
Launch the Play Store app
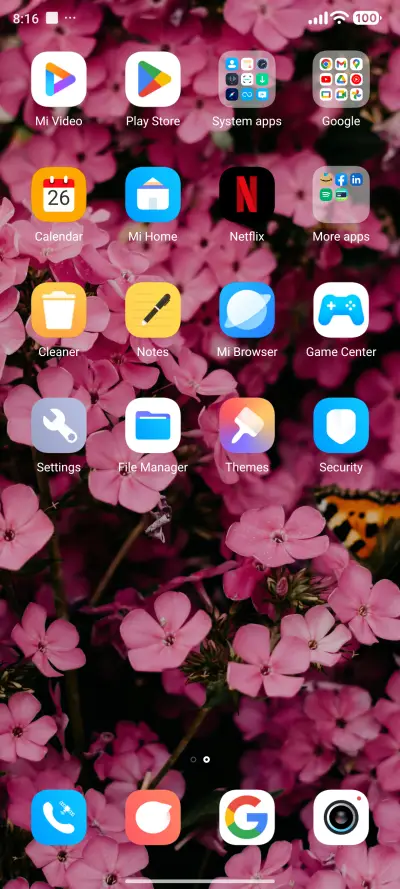point(153,79)
